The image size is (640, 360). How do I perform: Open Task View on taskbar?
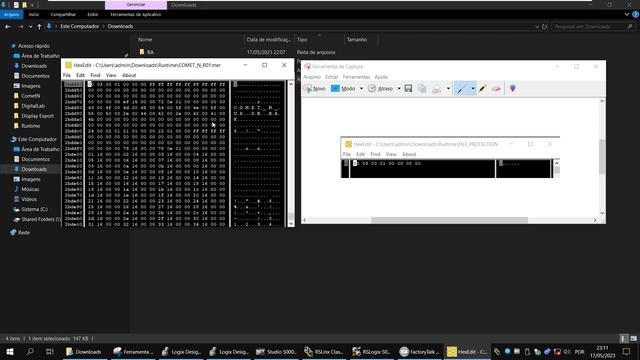pyautogui.click(x=50, y=351)
